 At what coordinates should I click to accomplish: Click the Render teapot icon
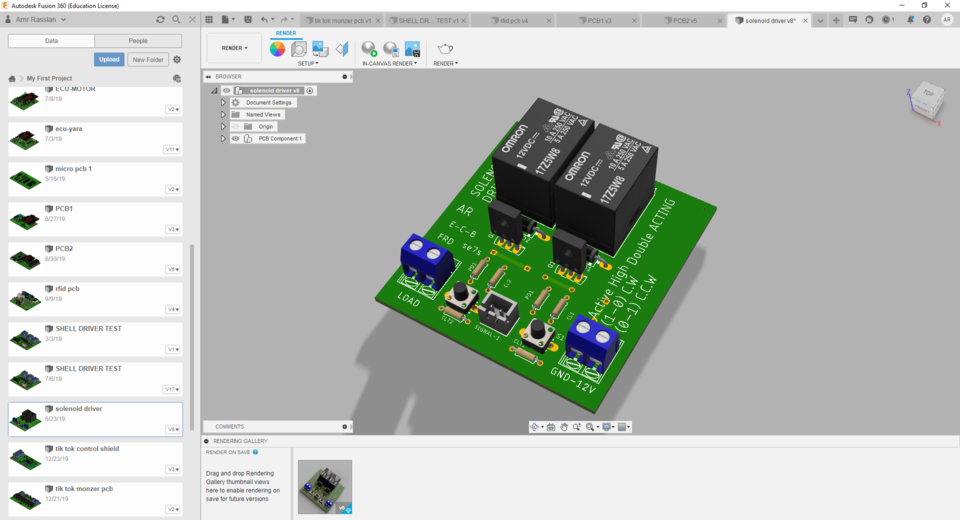(x=445, y=49)
